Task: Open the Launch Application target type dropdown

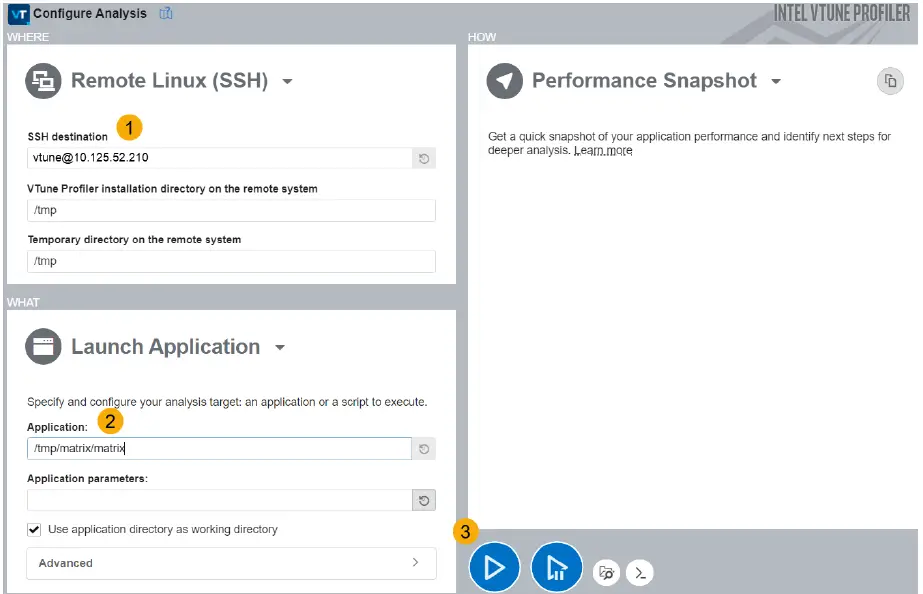Action: click(x=279, y=347)
